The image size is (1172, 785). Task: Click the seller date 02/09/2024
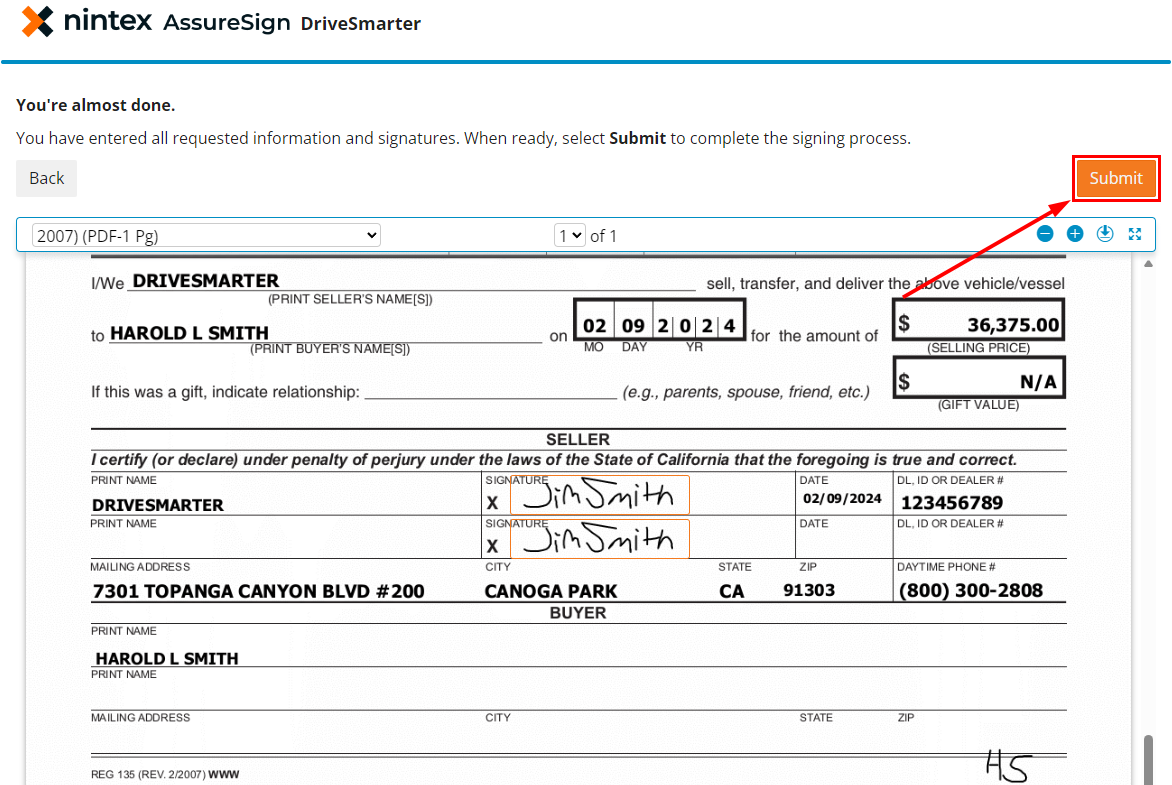tap(842, 499)
